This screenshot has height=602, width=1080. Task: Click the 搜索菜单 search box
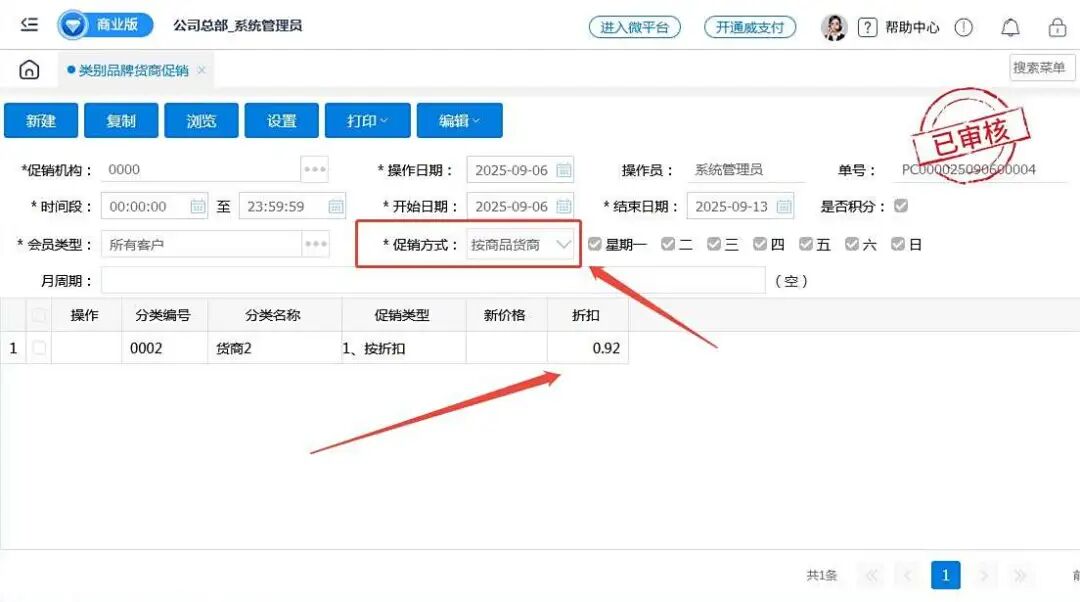(1040, 68)
